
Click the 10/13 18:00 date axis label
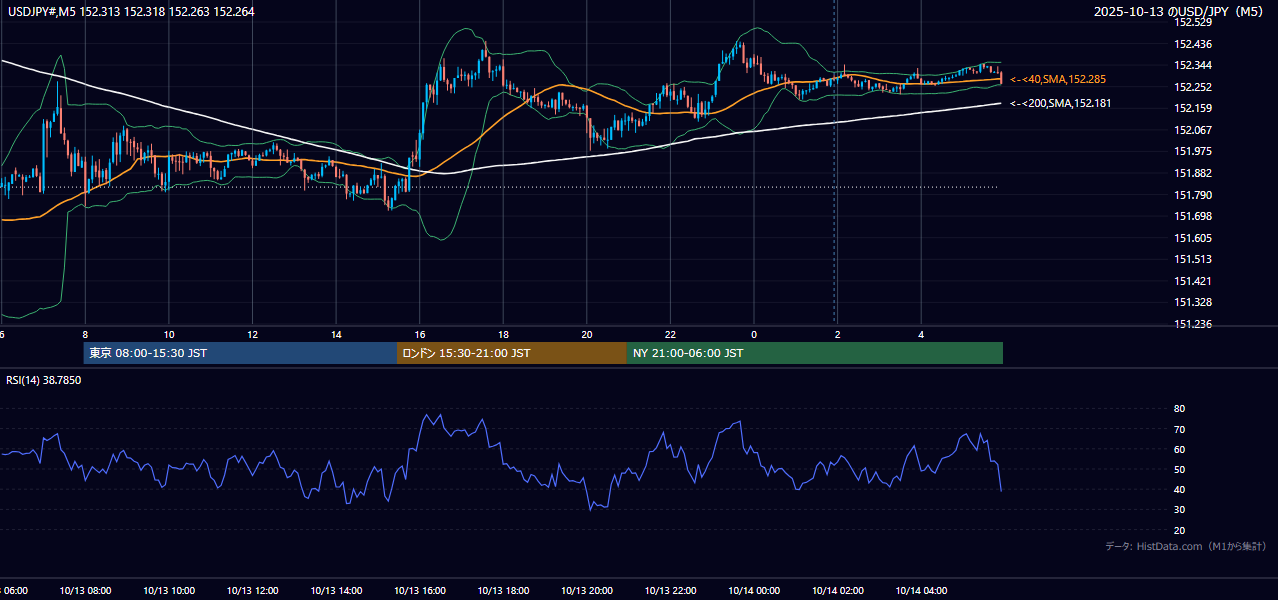503,591
